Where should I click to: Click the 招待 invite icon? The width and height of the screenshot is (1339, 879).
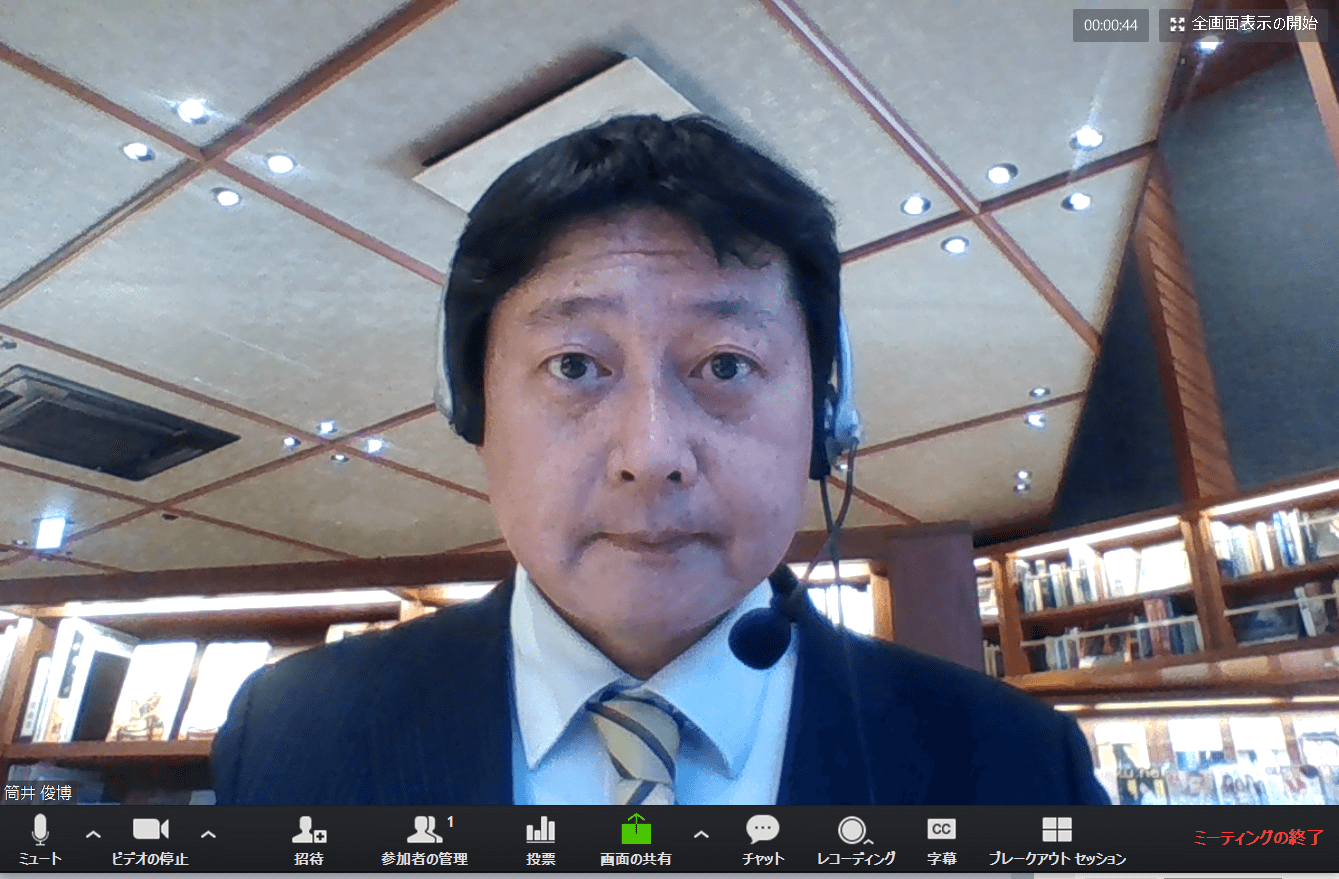pos(308,830)
